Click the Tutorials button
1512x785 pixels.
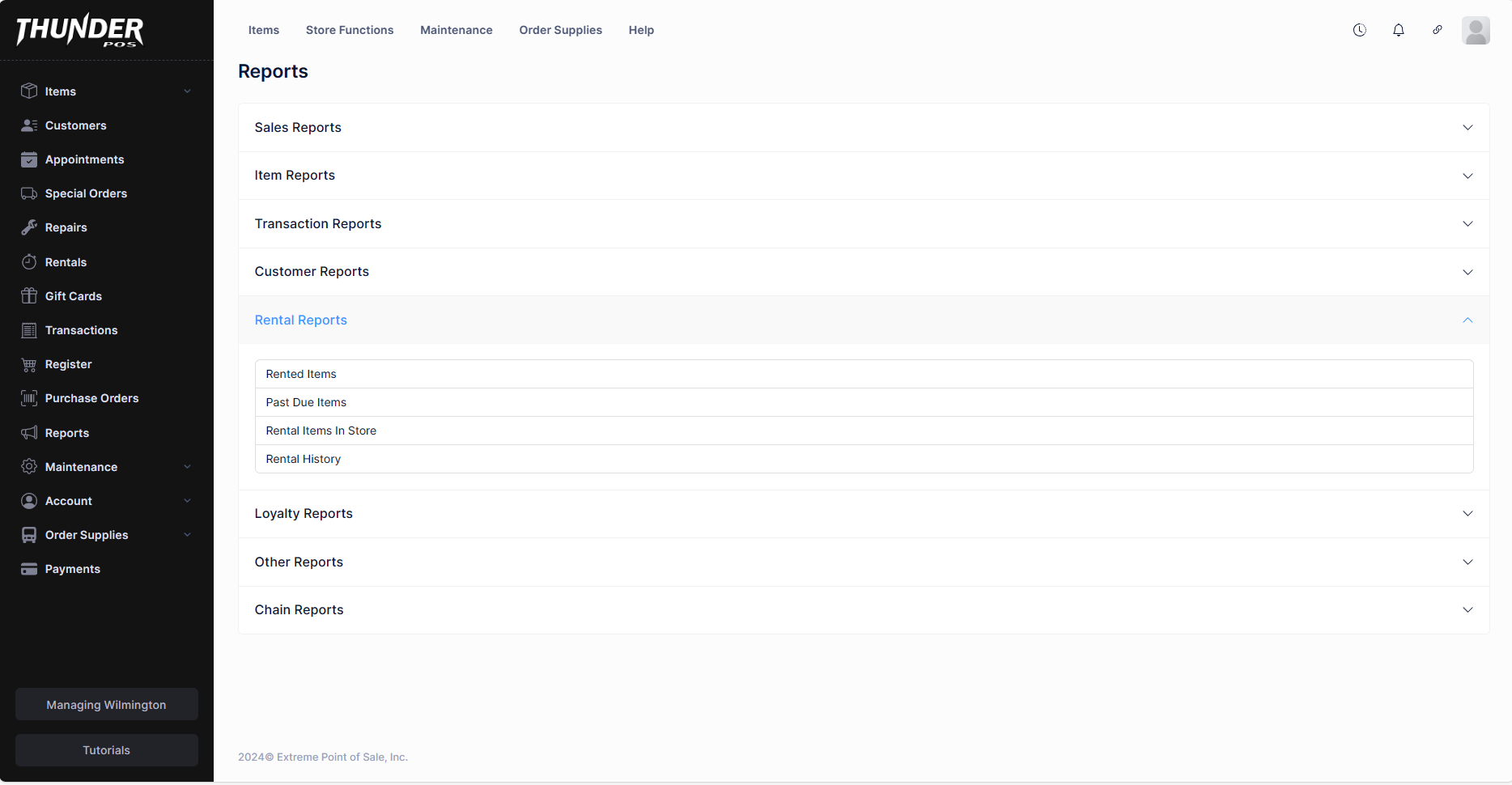(x=106, y=750)
